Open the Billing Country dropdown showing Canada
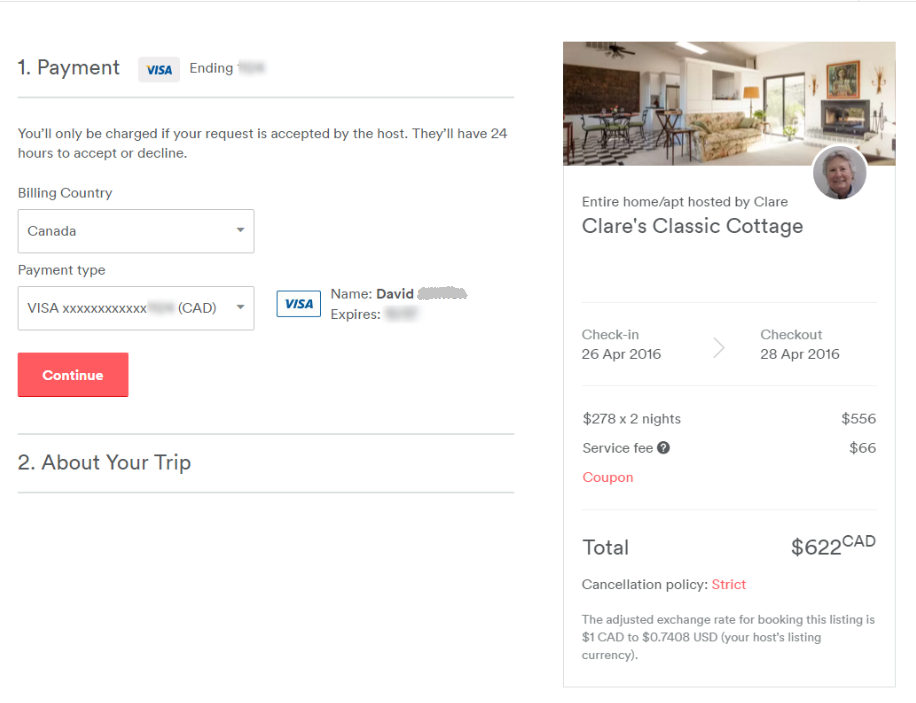The image size is (916, 703). (136, 231)
